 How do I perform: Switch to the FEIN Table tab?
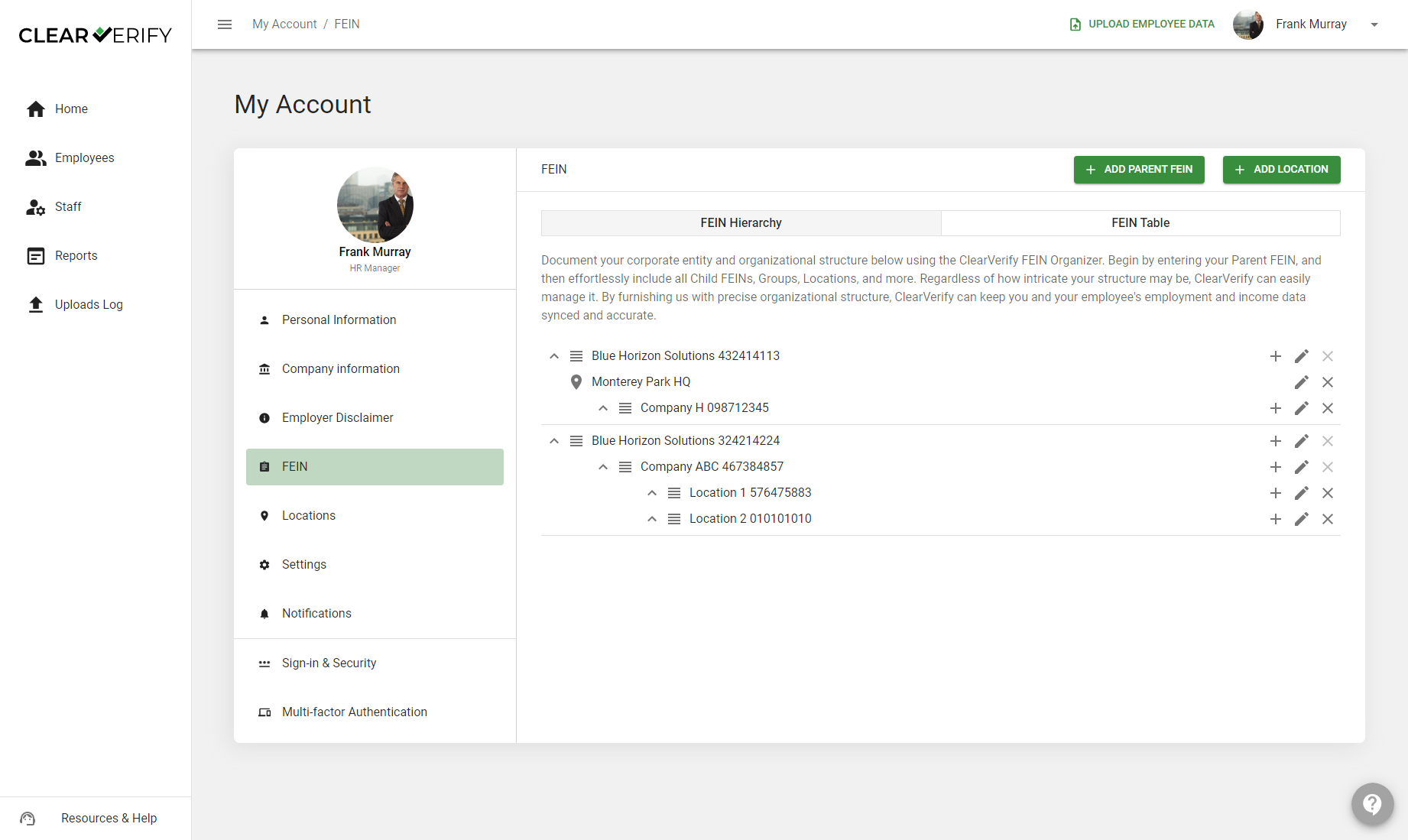(x=1140, y=223)
